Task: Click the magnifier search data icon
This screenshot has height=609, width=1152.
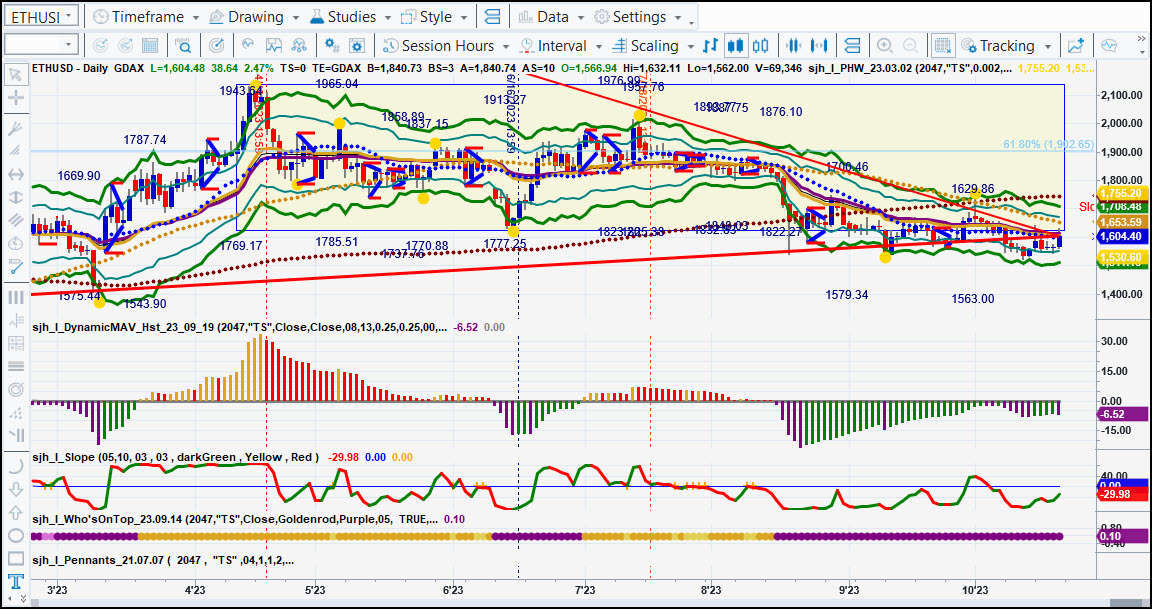Action: [x=183, y=46]
